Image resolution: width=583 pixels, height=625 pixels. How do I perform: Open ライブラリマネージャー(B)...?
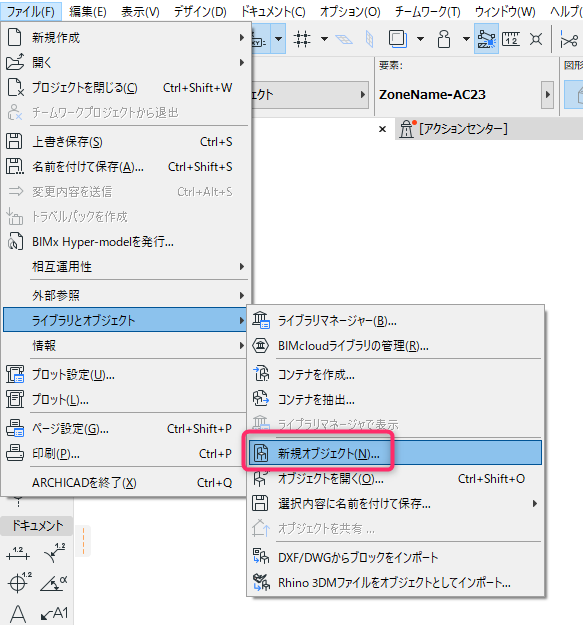[395, 321]
